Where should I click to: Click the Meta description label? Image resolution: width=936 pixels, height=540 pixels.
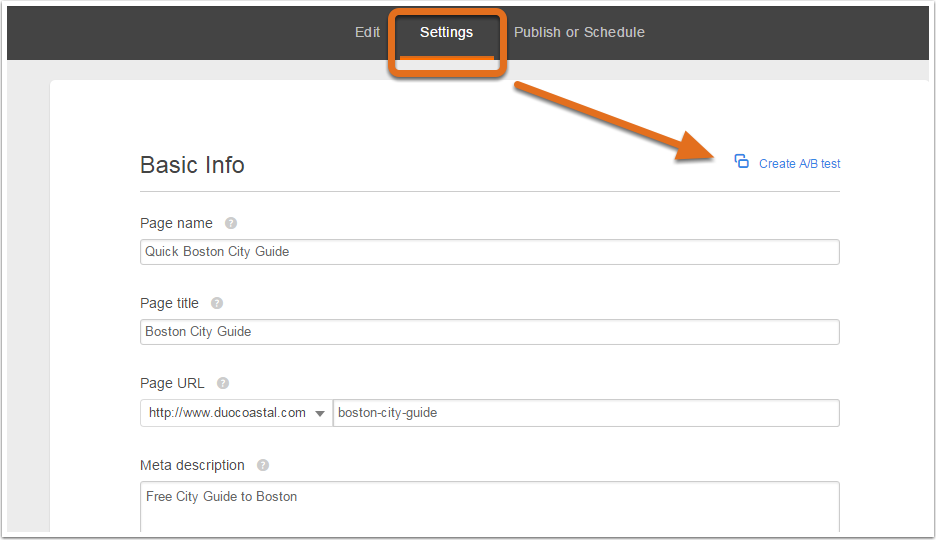coord(192,465)
